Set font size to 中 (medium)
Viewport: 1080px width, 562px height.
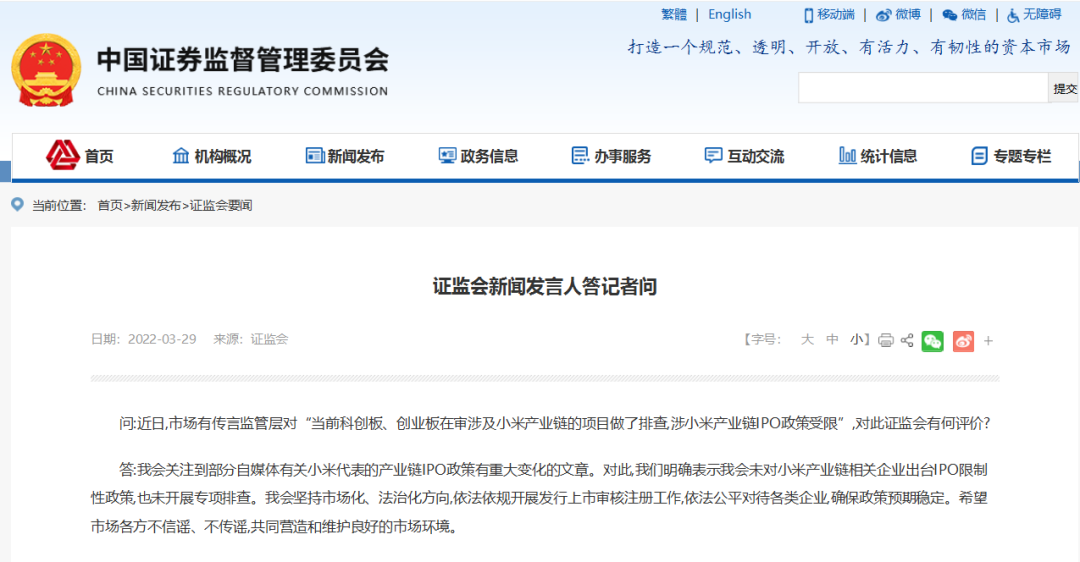[832, 340]
